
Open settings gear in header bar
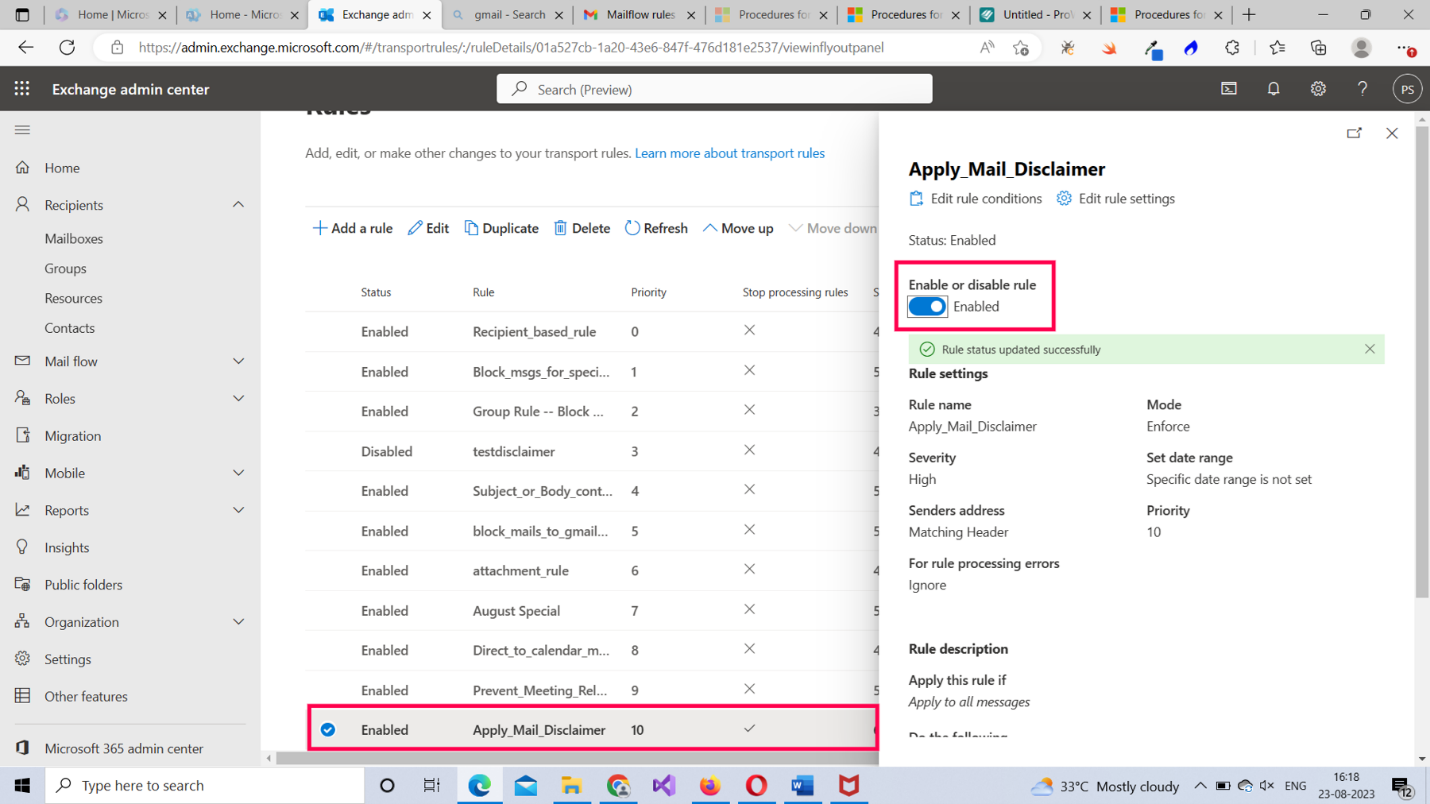[1318, 89]
